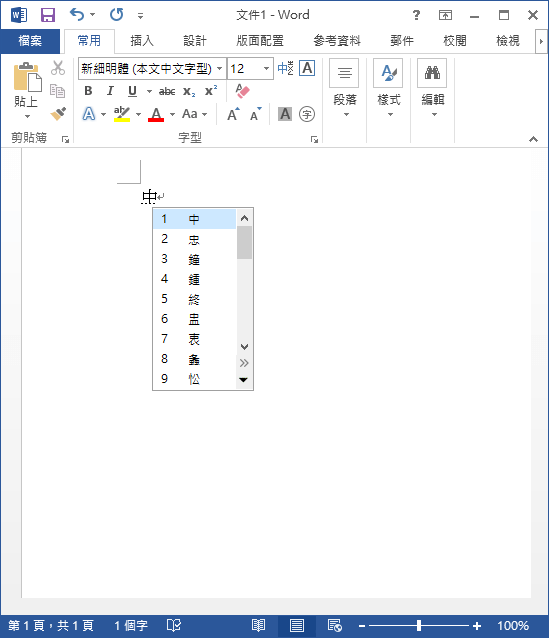
Task: Open the Change Case Aa menu
Action: point(195,114)
